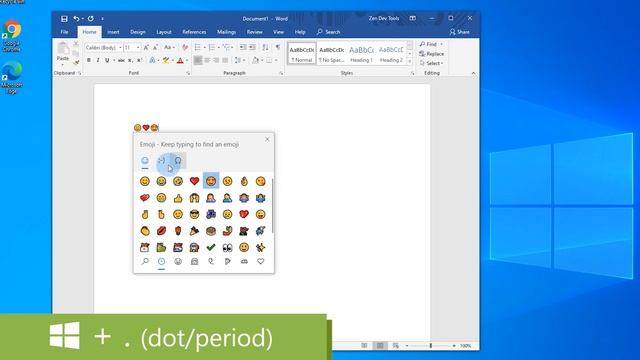Toggle Justify alignment button
This screenshot has height=360, width=640.
(x=225, y=60)
